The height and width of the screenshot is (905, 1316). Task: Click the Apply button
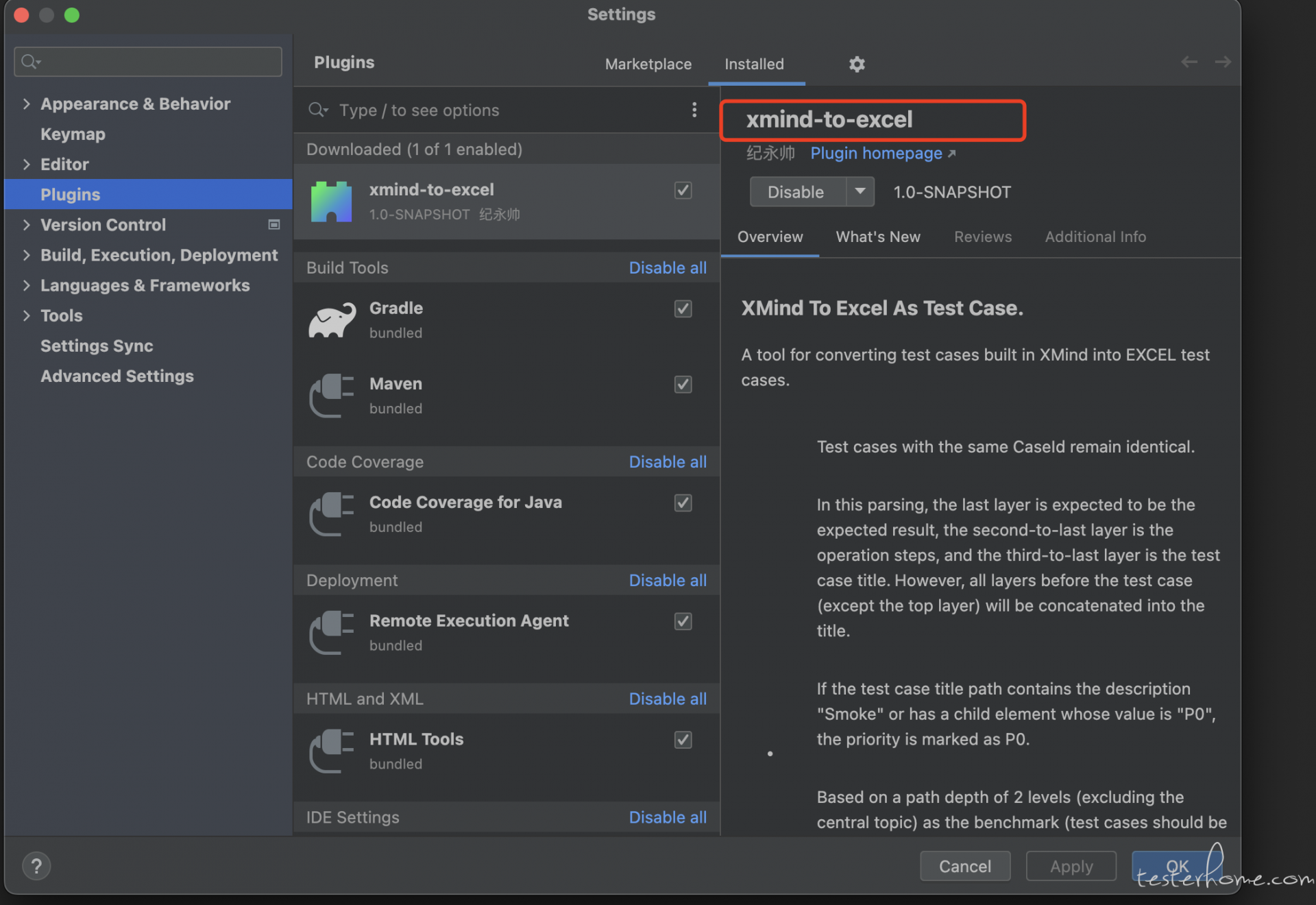pyautogui.click(x=1071, y=866)
